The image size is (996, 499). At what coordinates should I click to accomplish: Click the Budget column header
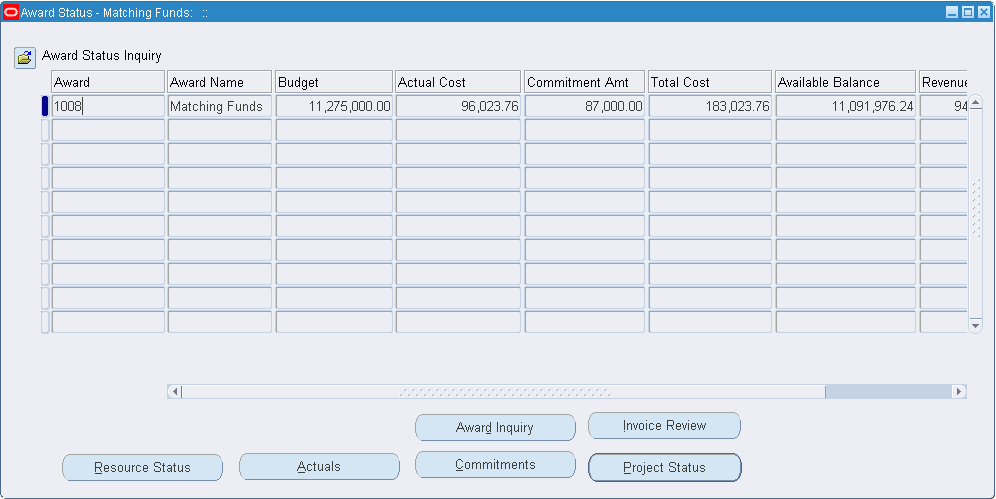334,82
